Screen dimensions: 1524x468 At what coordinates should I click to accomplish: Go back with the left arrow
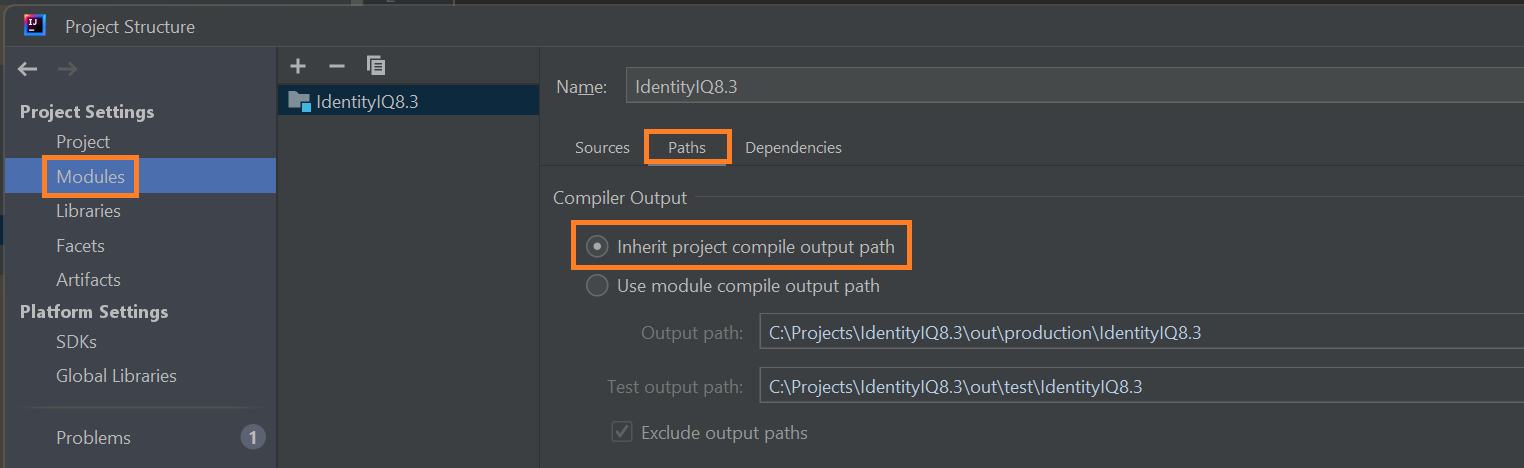click(28, 69)
